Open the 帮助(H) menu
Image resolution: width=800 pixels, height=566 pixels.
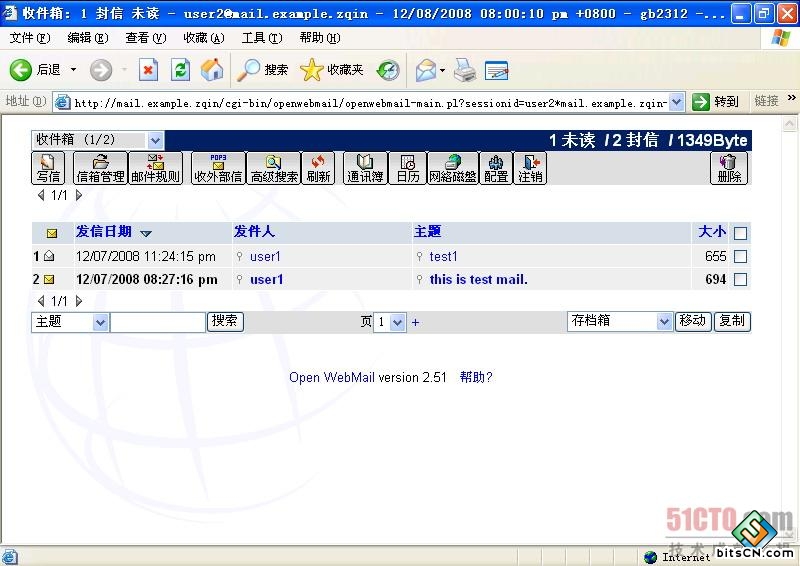pyautogui.click(x=320, y=38)
